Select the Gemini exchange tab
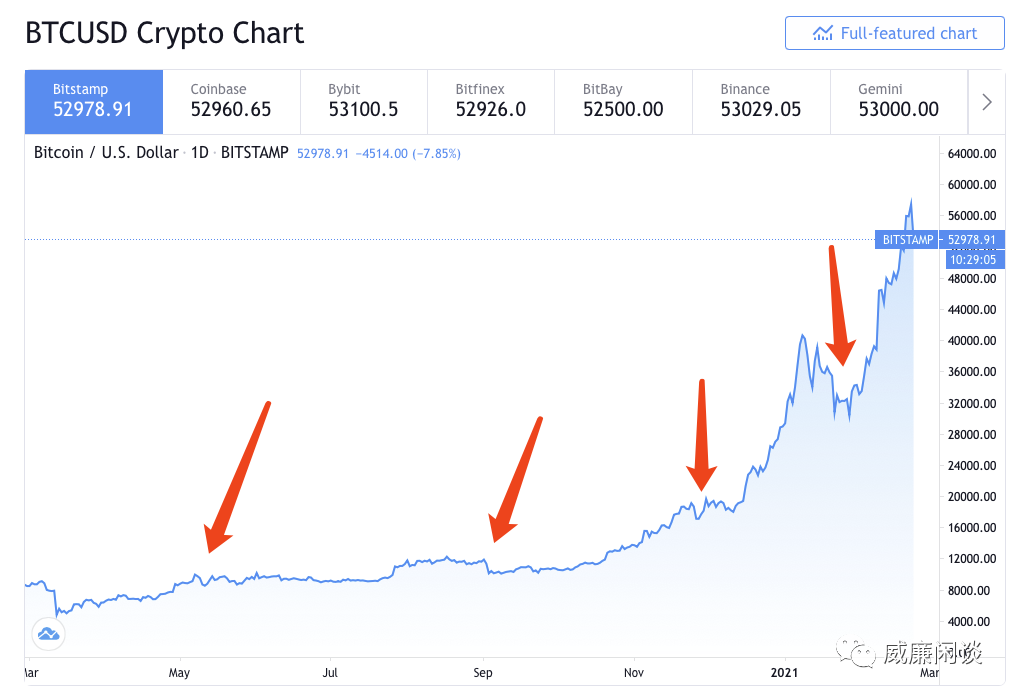 coord(899,102)
